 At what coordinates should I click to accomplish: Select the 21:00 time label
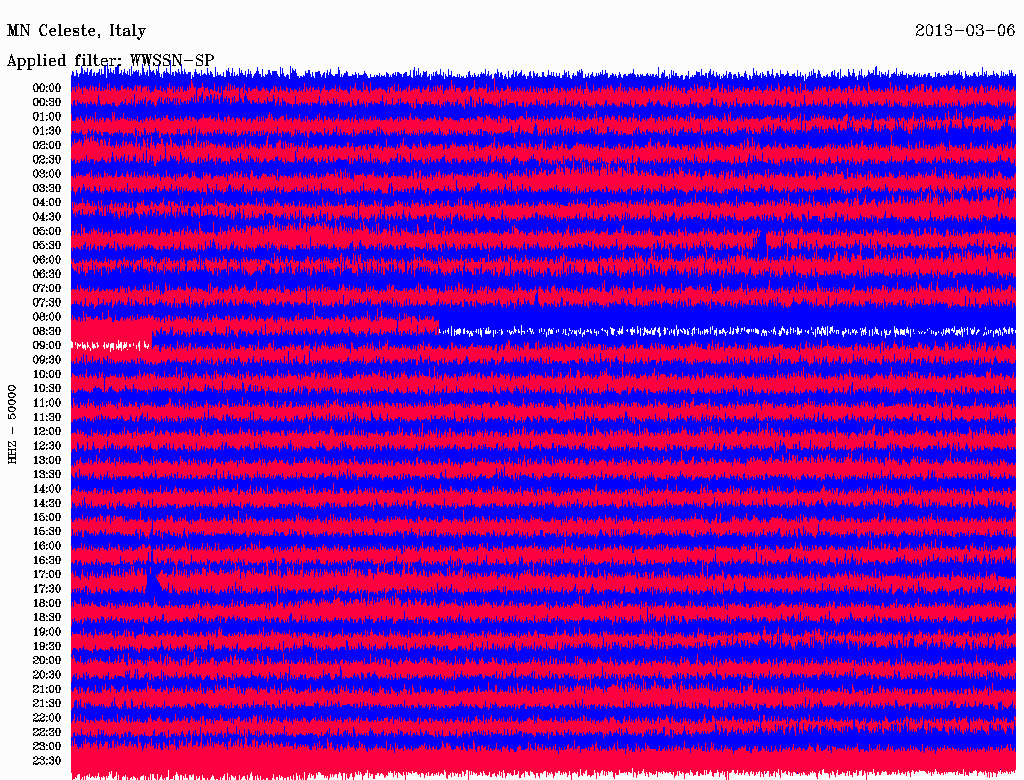click(47, 689)
